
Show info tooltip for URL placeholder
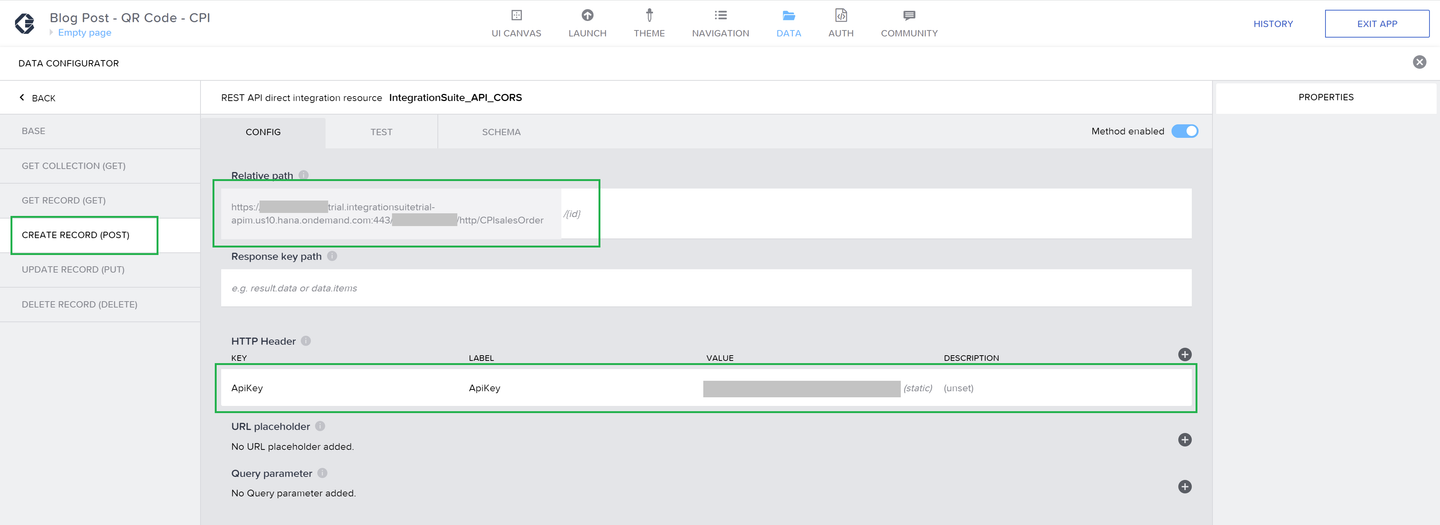tap(320, 426)
